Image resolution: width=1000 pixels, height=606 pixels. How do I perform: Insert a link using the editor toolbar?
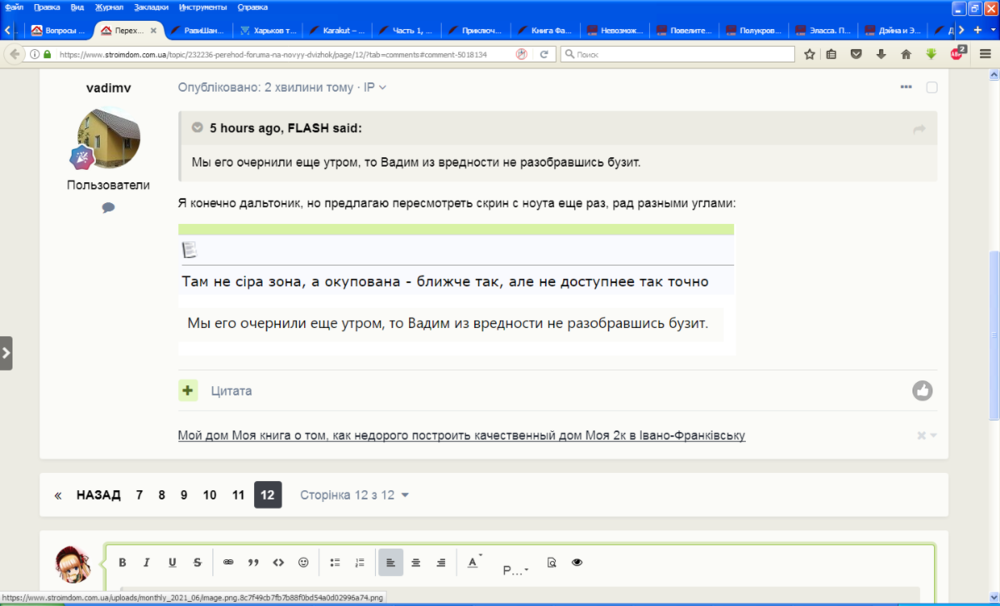point(228,562)
